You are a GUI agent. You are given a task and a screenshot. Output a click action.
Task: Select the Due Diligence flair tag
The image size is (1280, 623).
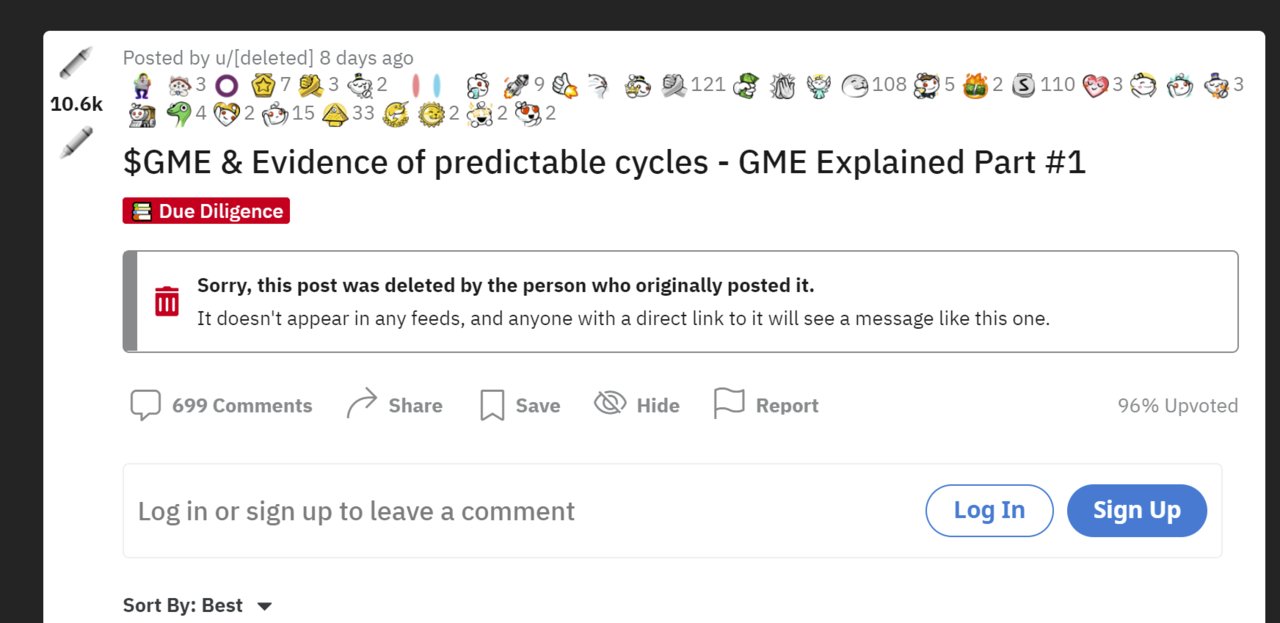pos(206,211)
